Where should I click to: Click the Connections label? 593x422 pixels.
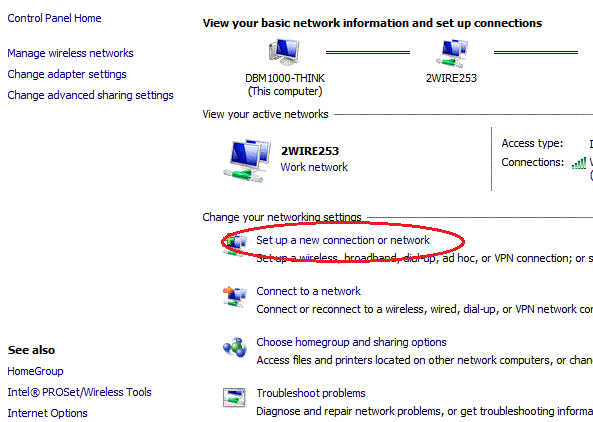coord(532,162)
